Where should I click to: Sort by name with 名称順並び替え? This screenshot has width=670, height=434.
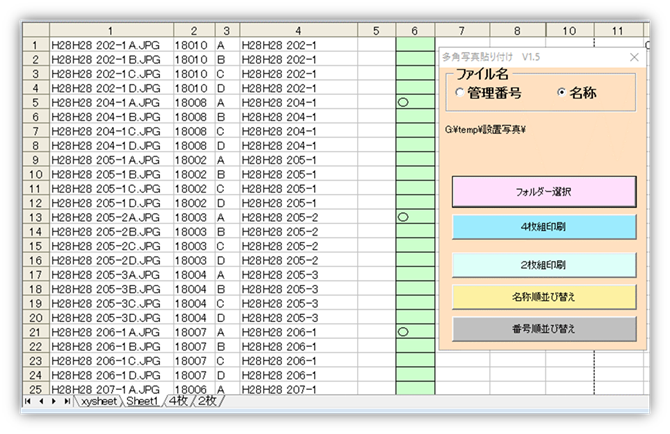tap(544, 296)
